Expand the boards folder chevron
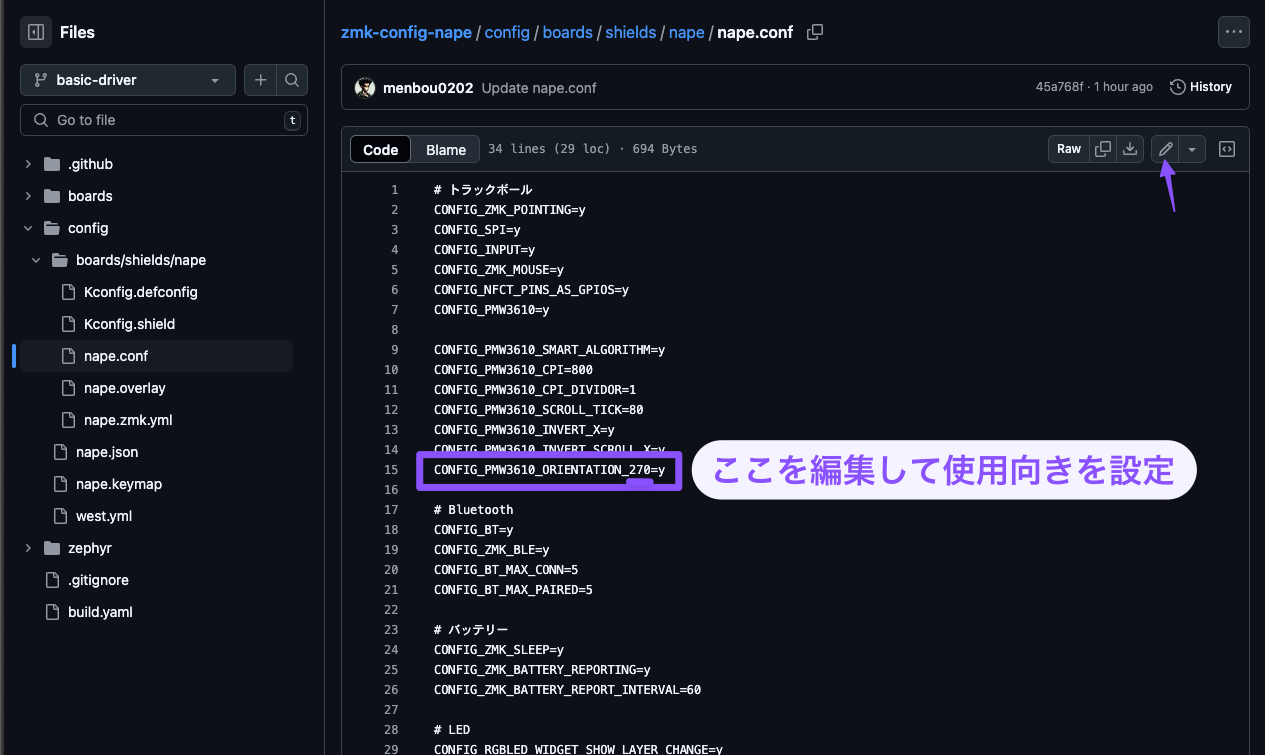Viewport: 1265px width, 755px height. pos(28,196)
